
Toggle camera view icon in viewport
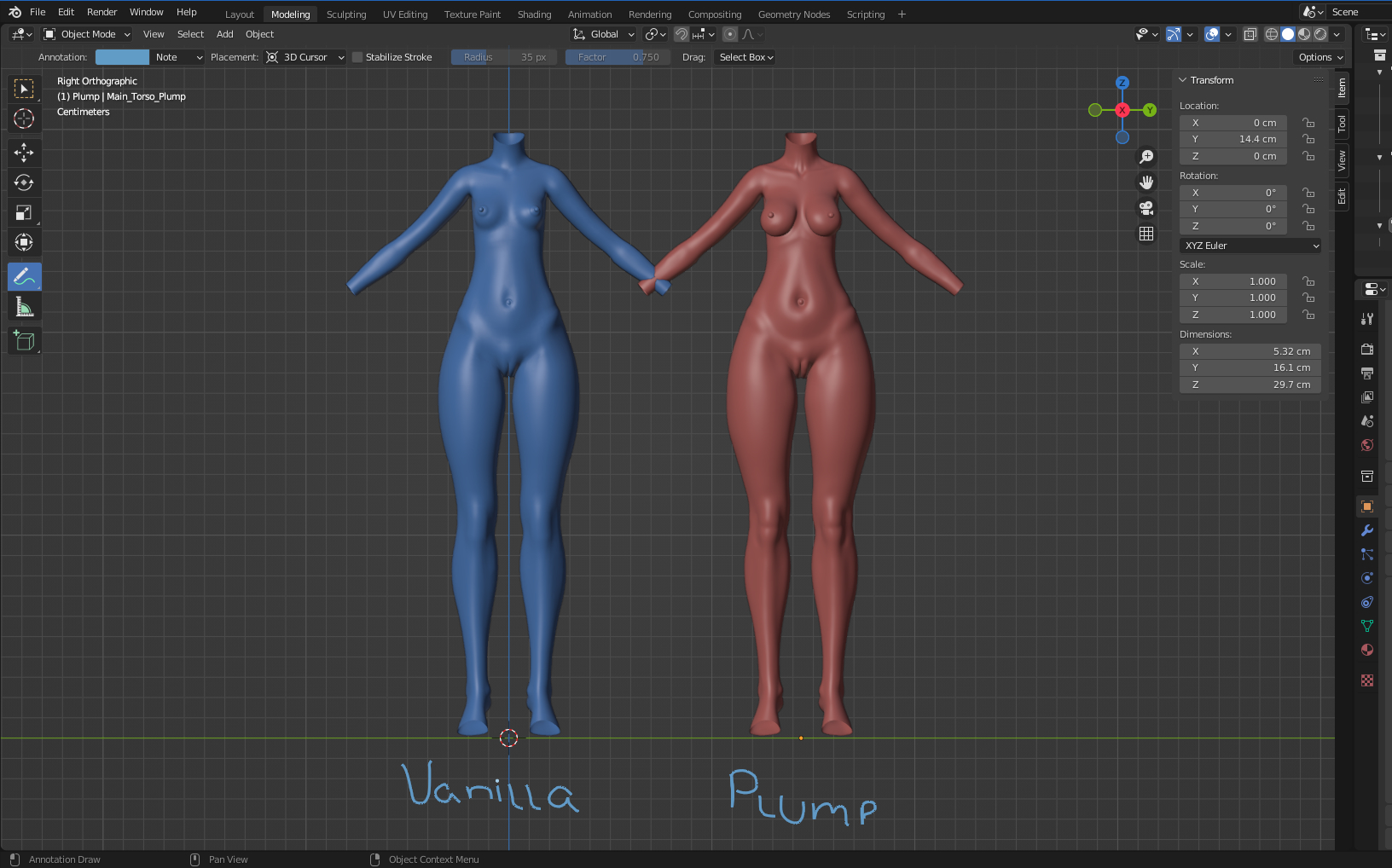[1146, 208]
